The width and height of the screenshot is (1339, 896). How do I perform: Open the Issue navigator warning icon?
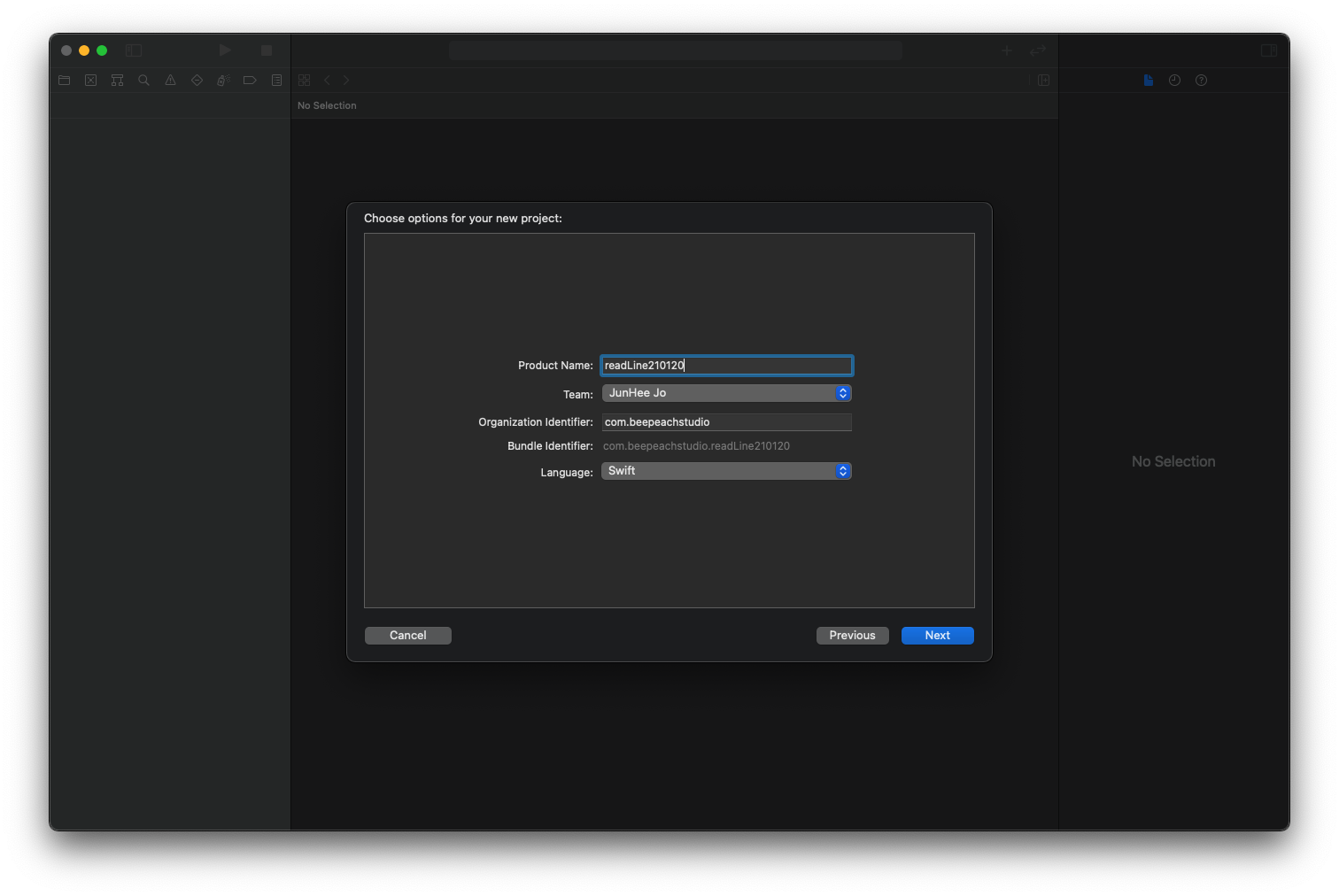pos(170,80)
